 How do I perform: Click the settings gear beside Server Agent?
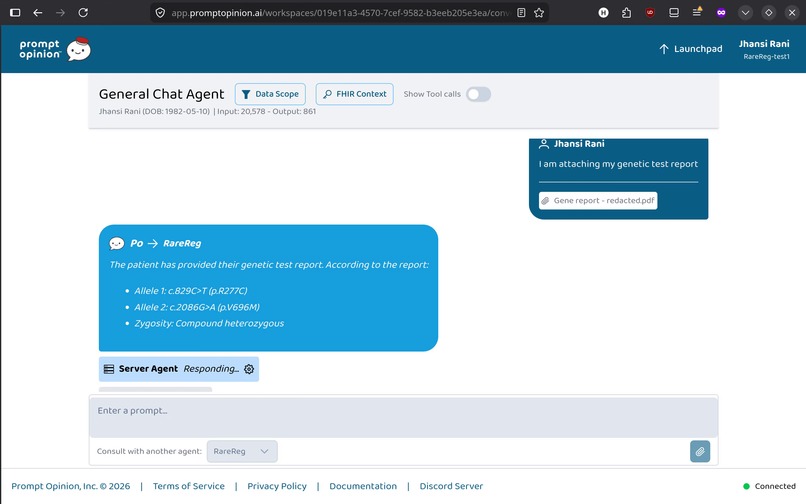(x=249, y=369)
